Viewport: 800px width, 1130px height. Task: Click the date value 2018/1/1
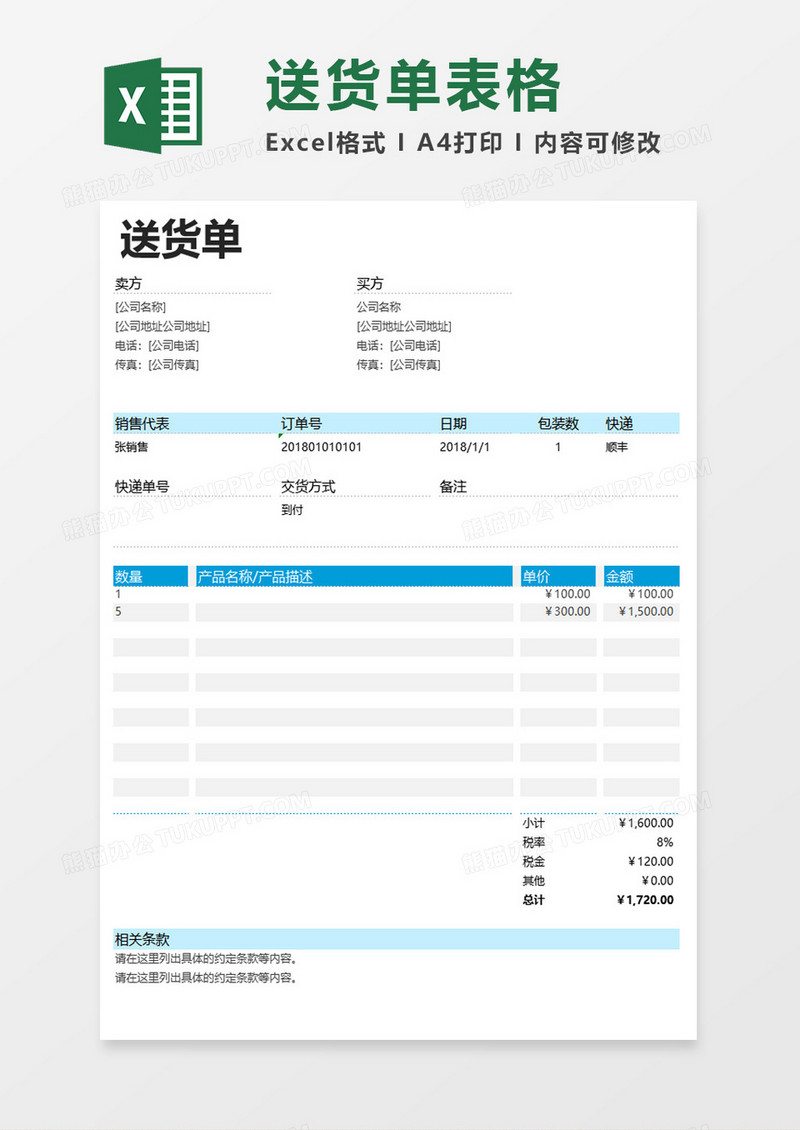(x=465, y=447)
